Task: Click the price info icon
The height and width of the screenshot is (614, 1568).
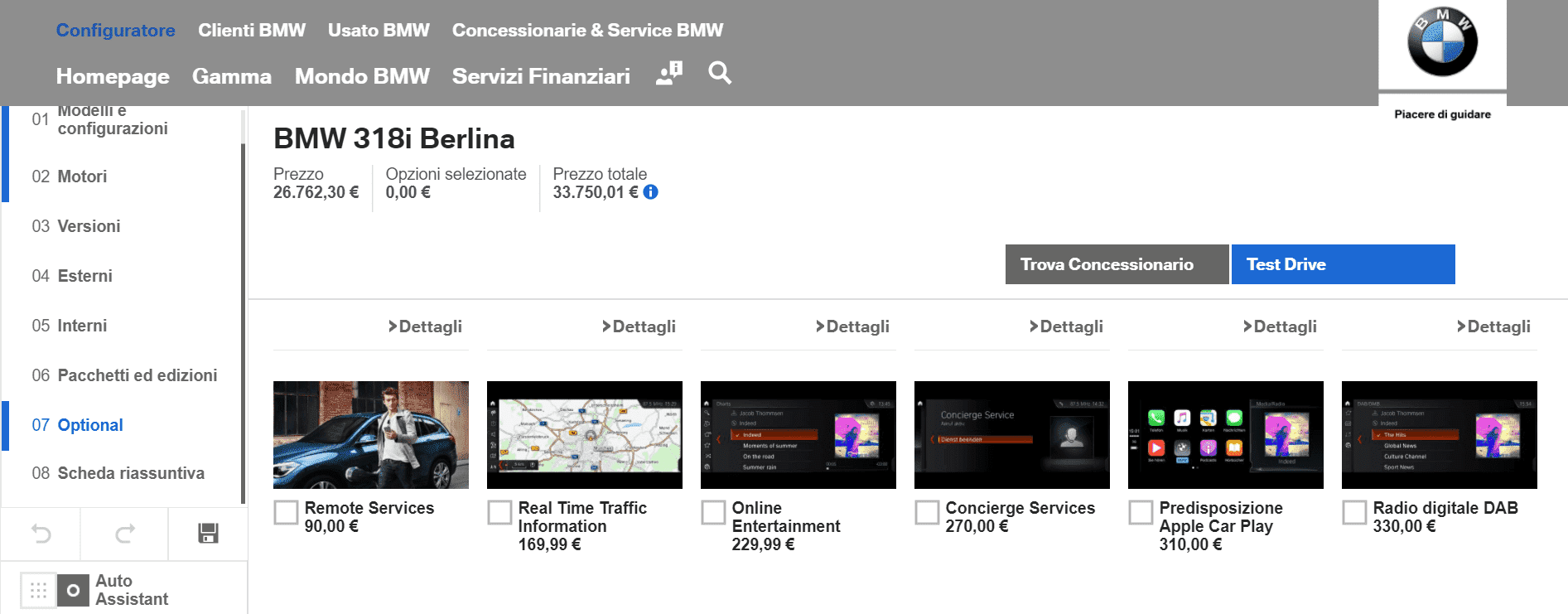Action: pyautogui.click(x=651, y=192)
